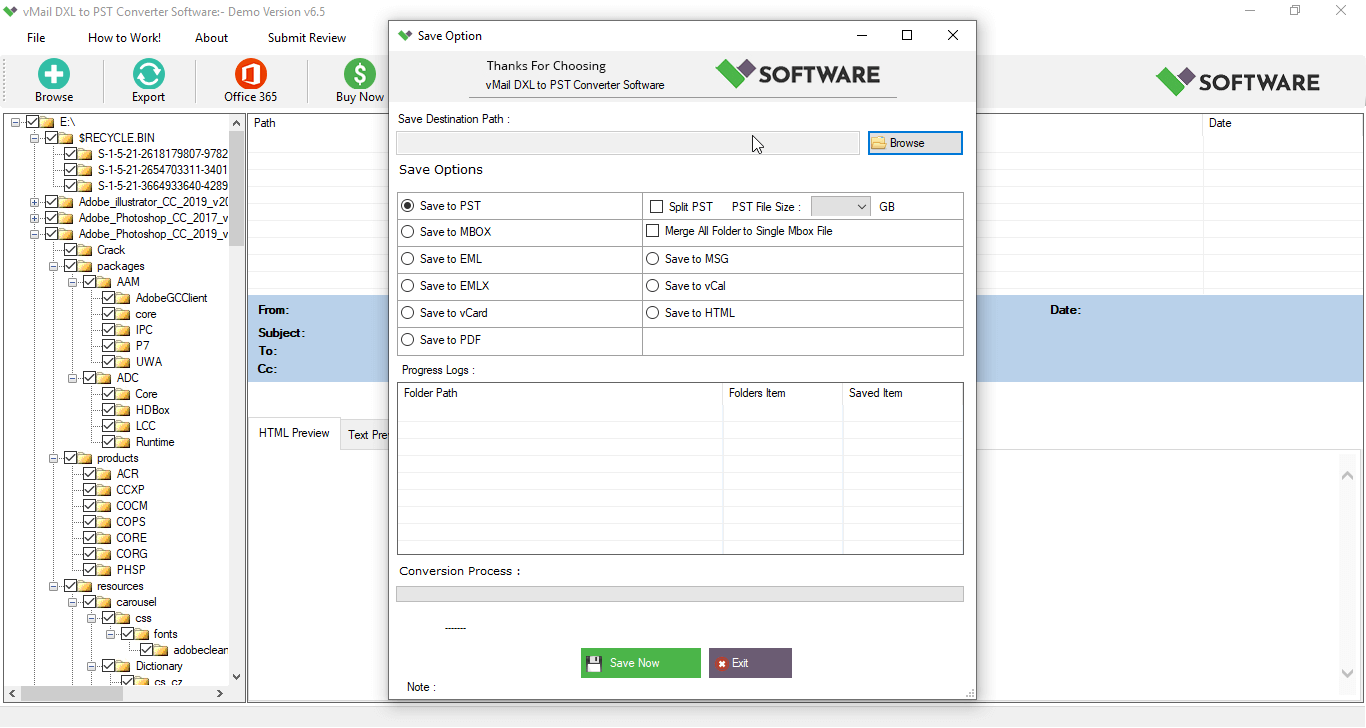The width and height of the screenshot is (1366, 728).
Task: Untick the ACR folder checkbox
Action: [90, 474]
